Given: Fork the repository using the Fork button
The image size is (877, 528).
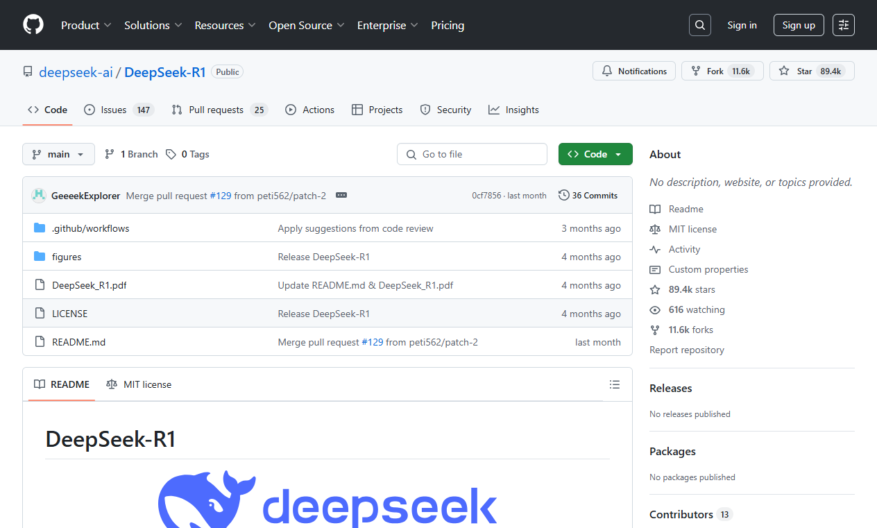Looking at the screenshot, I should point(722,71).
